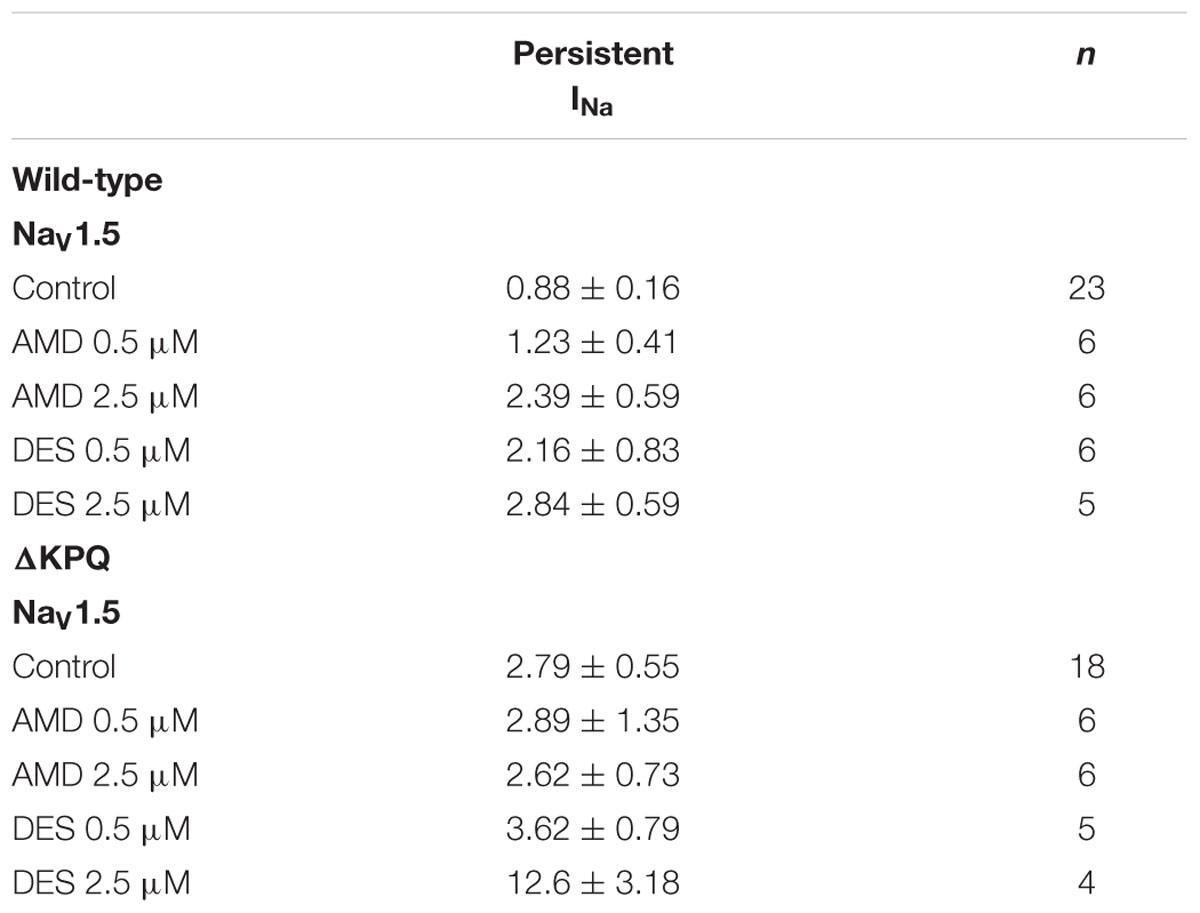Select the Wild-type section heading

pyautogui.click(x=87, y=181)
